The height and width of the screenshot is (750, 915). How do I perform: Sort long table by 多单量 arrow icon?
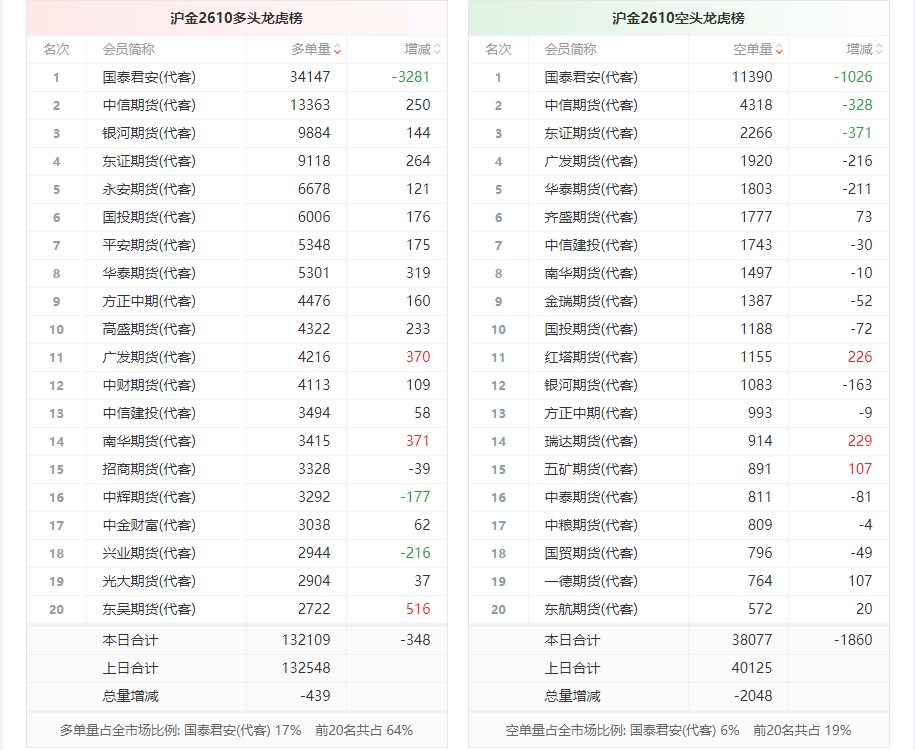pyautogui.click(x=337, y=50)
